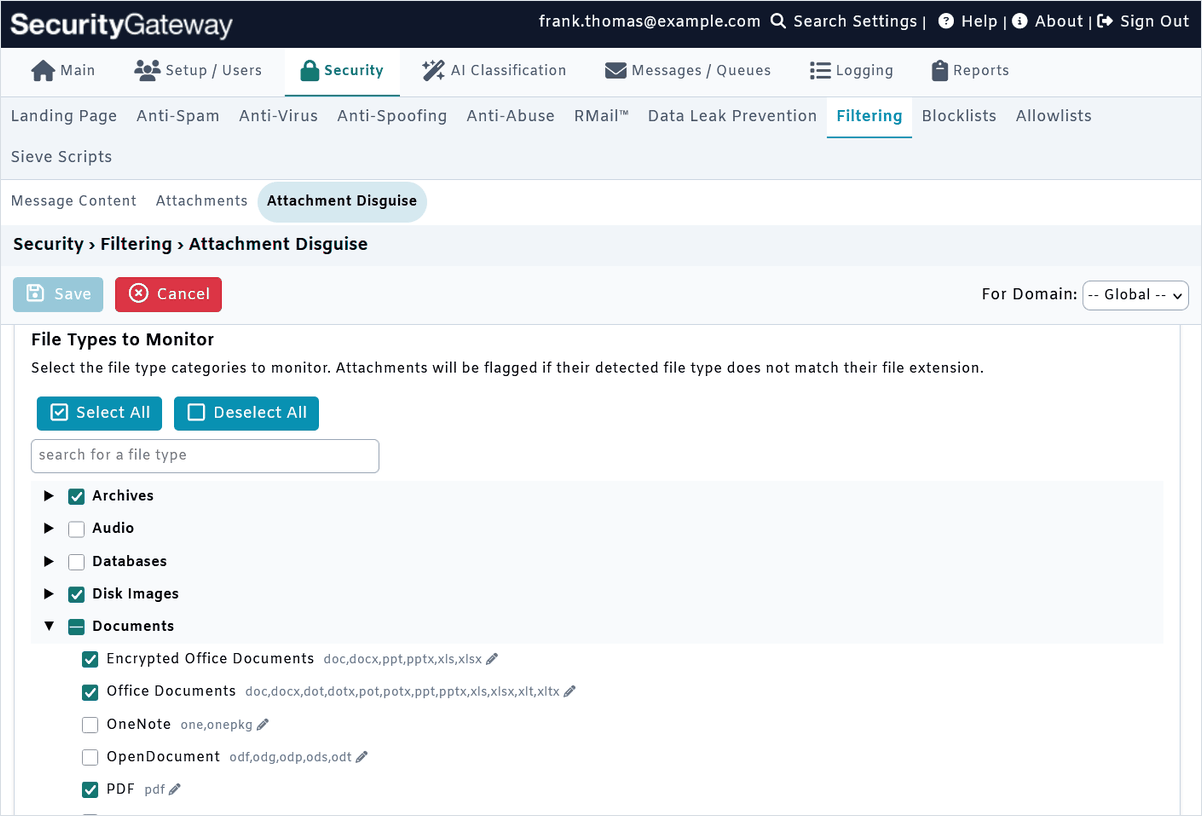Expand the Audio category arrow
Image resolution: width=1202 pixels, height=816 pixels.
coord(48,528)
